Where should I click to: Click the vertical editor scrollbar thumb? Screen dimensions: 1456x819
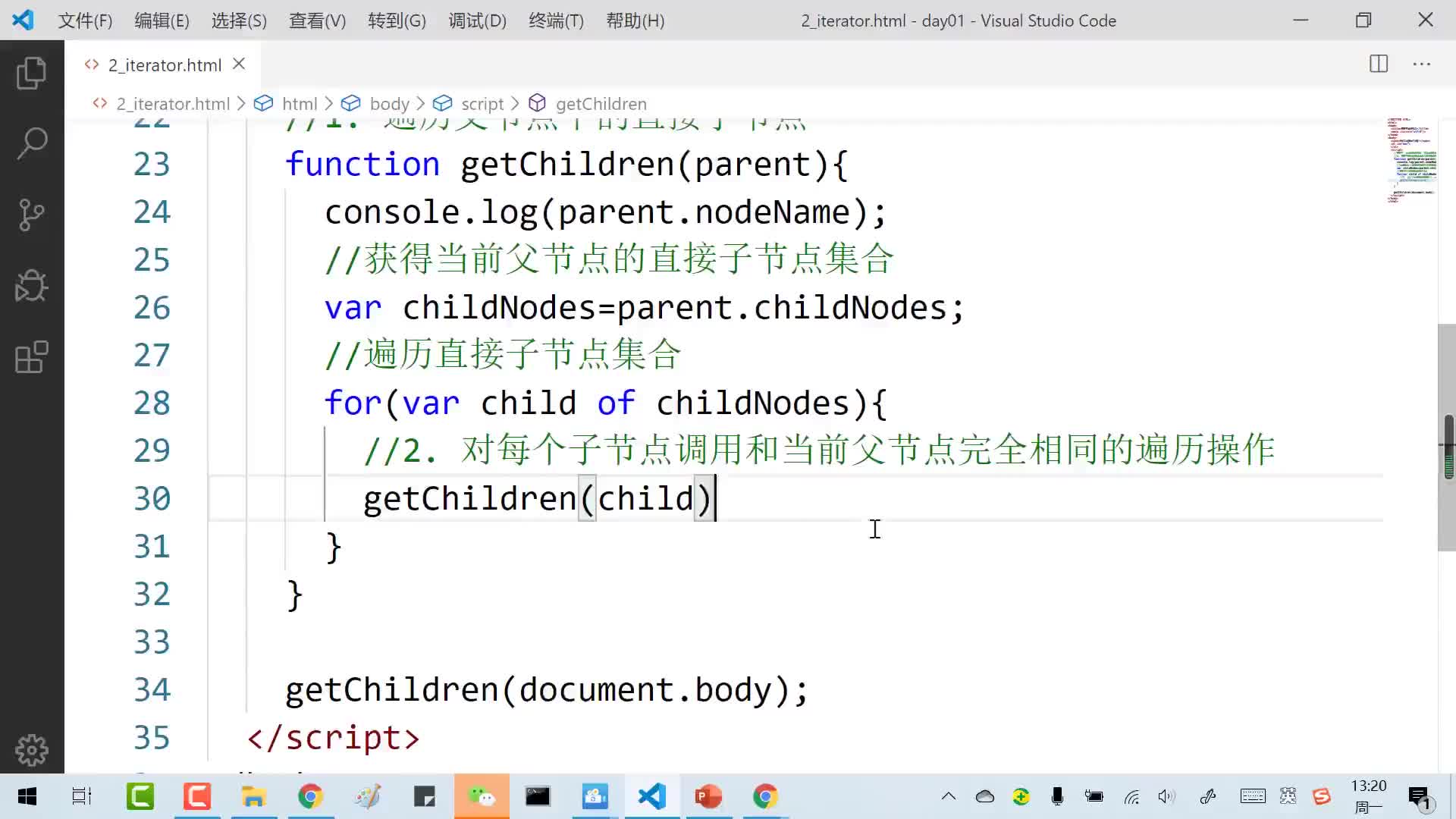point(1447,438)
